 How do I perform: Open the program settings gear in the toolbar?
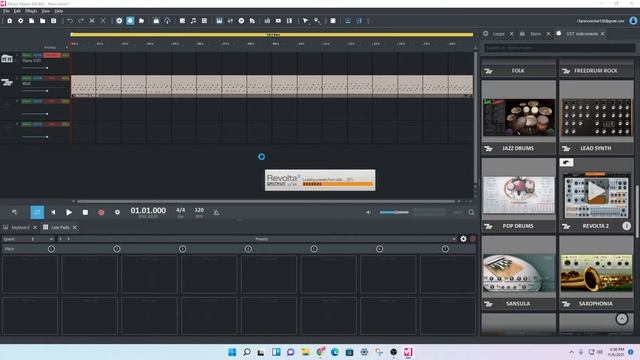20,21
